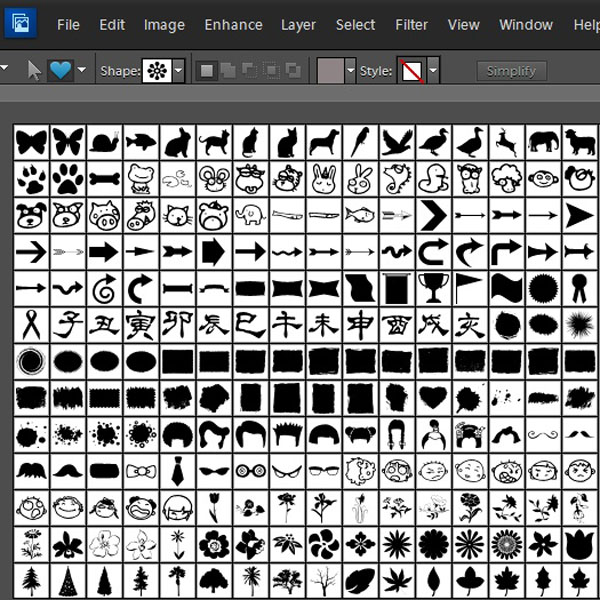Image resolution: width=600 pixels, height=600 pixels.
Task: Open the Filter menu
Action: tap(411, 24)
